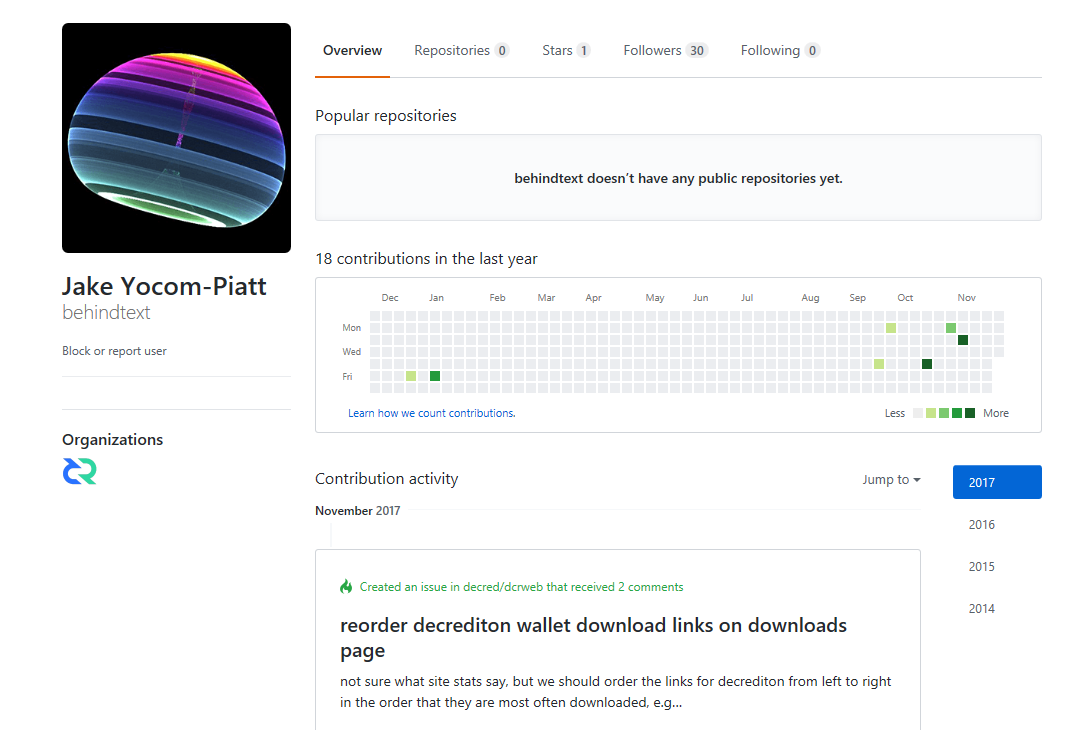This screenshot has width=1084, height=730.
Task: Select year 2014 in activity list
Action: coord(981,609)
